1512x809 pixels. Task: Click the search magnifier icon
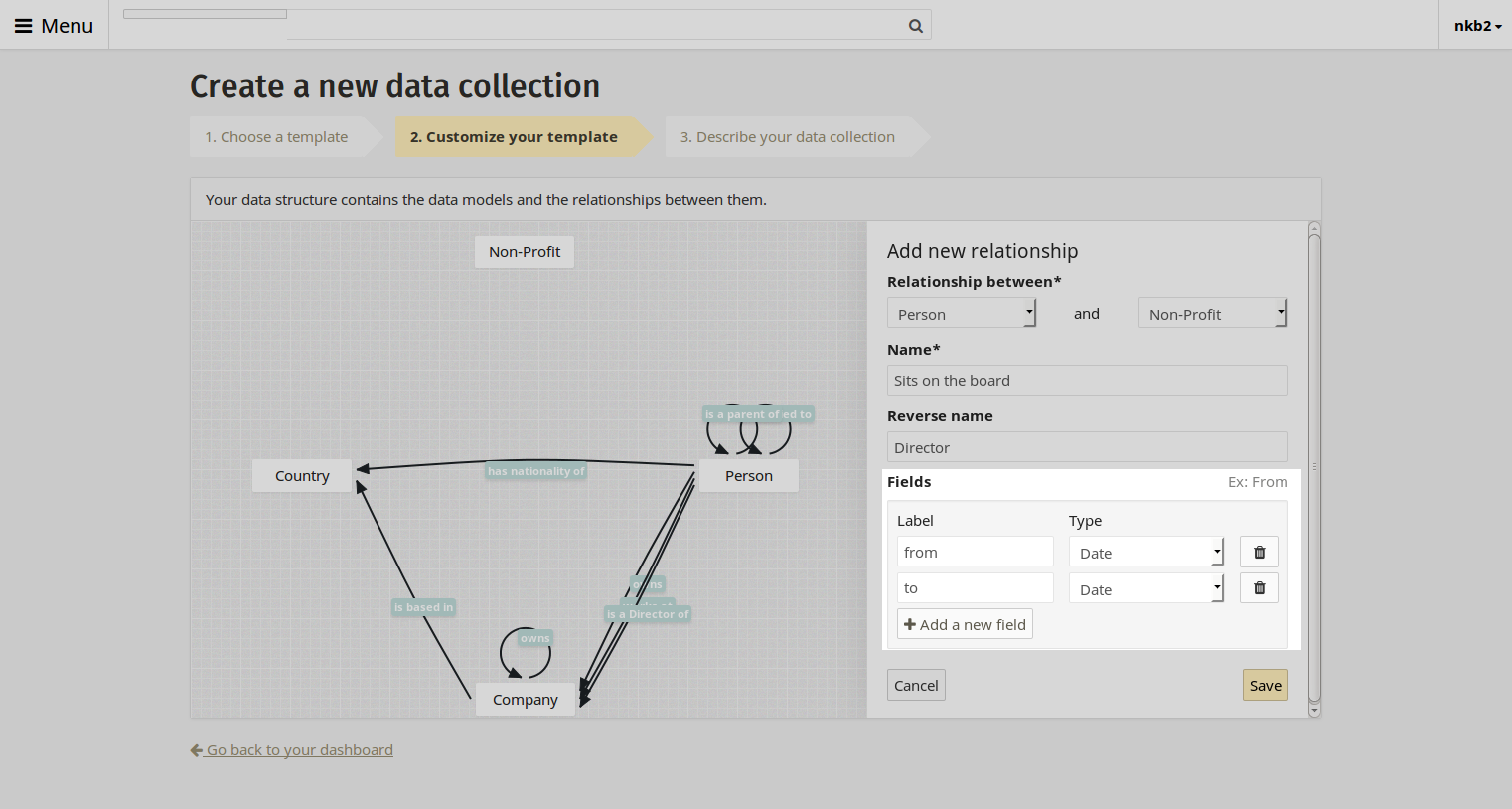coord(915,26)
